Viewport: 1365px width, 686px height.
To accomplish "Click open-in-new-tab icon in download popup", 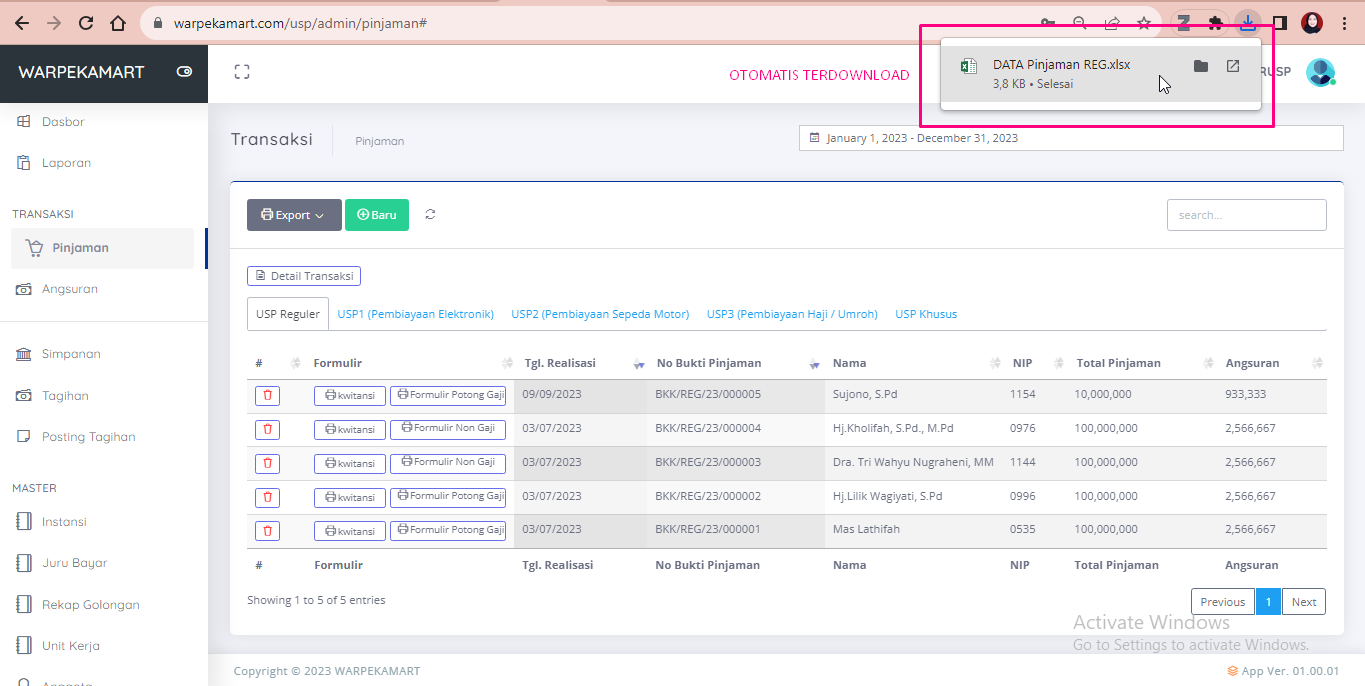I will (1233, 66).
